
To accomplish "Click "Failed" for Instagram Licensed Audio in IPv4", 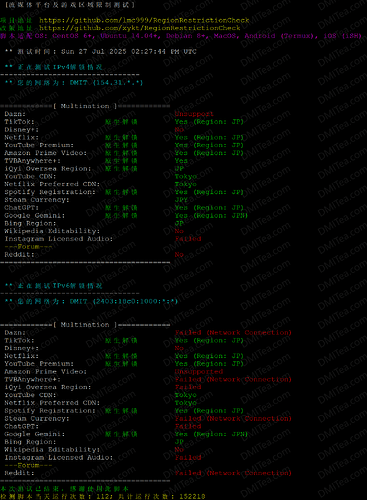I will 188,239.
